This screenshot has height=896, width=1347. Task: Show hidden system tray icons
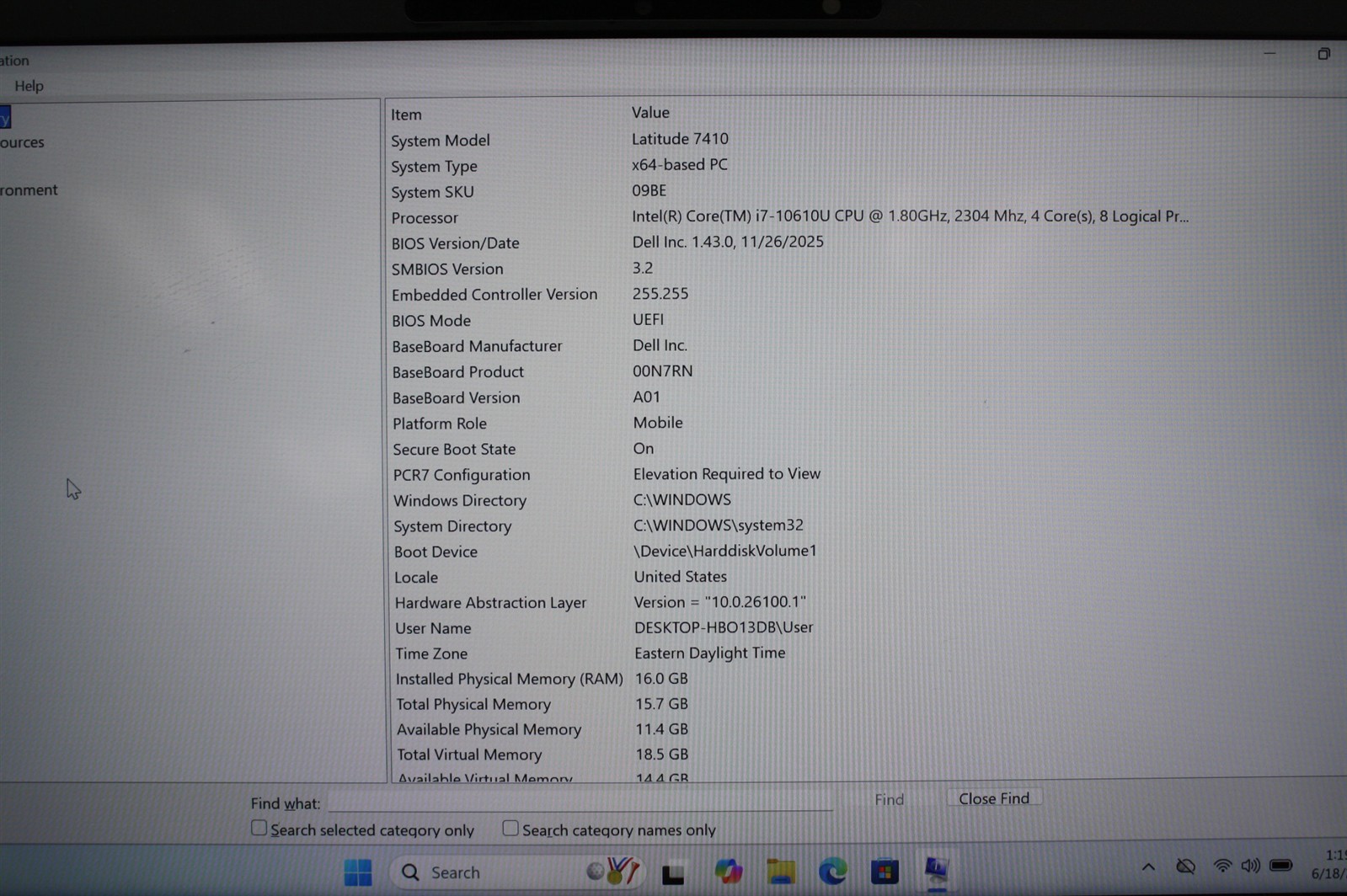tap(1148, 867)
